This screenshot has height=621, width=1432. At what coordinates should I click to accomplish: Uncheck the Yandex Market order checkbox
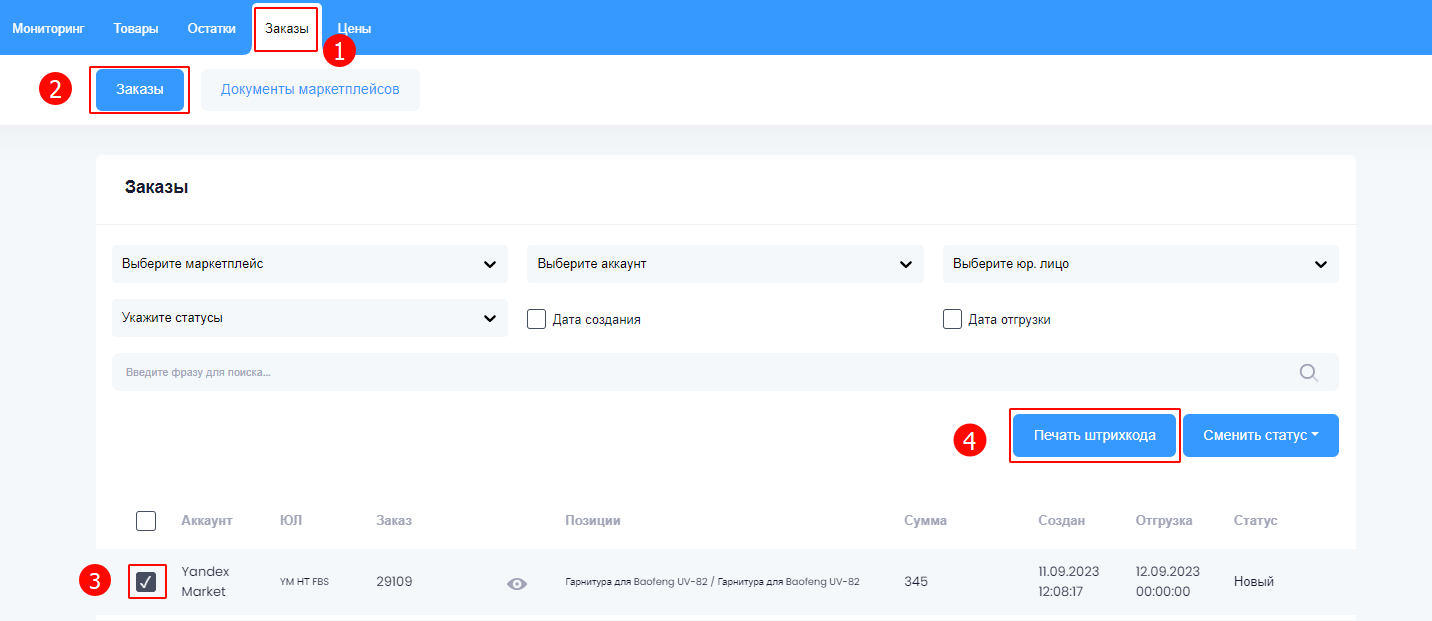[146, 582]
